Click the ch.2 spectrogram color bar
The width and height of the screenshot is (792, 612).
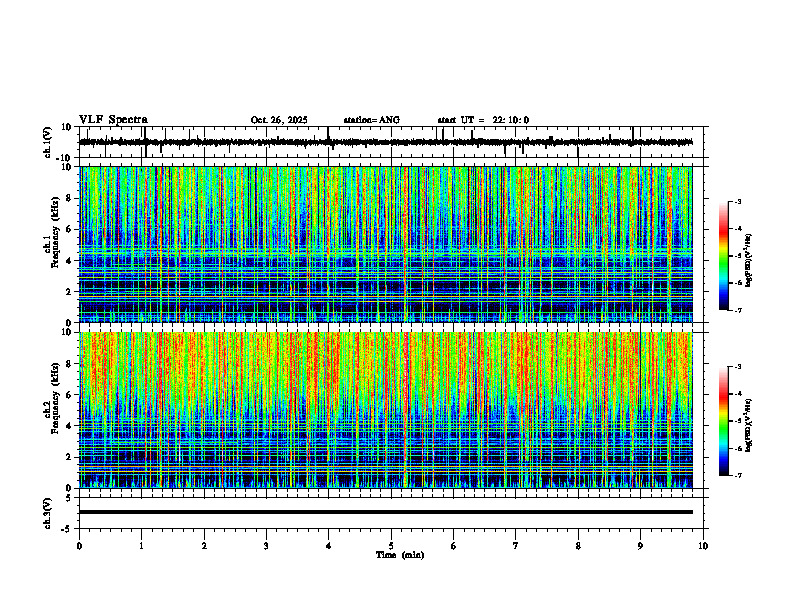click(723, 421)
